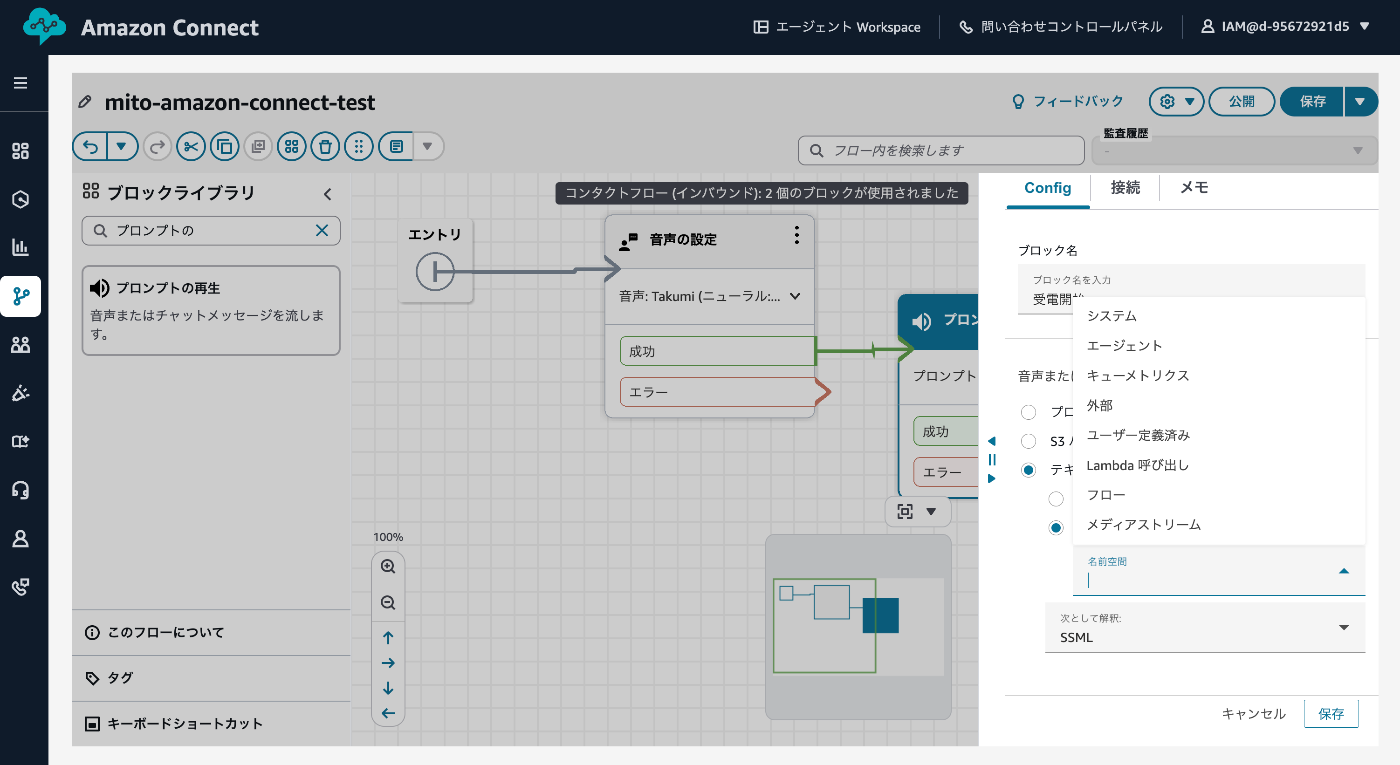Click the 公開 publish button
This screenshot has height=765, width=1400.
pos(1242,101)
